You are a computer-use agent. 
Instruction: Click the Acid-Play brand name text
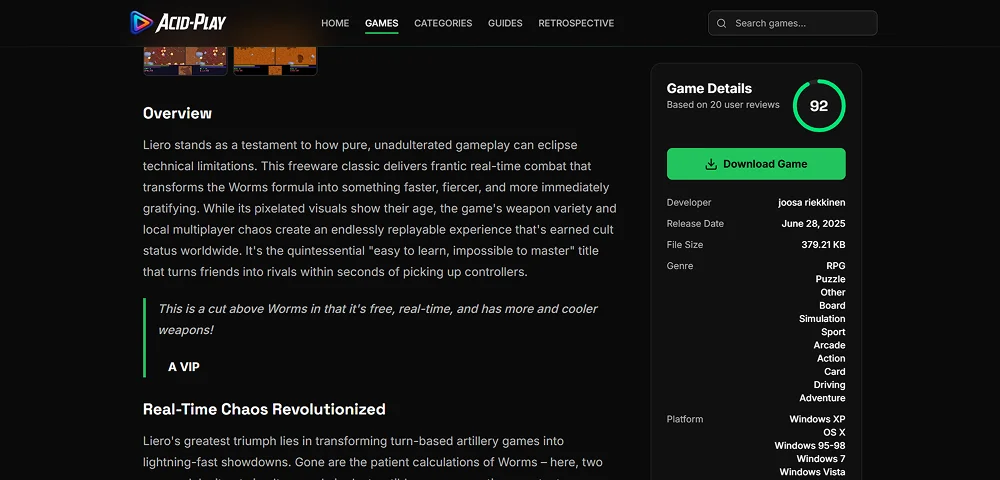[x=194, y=22]
